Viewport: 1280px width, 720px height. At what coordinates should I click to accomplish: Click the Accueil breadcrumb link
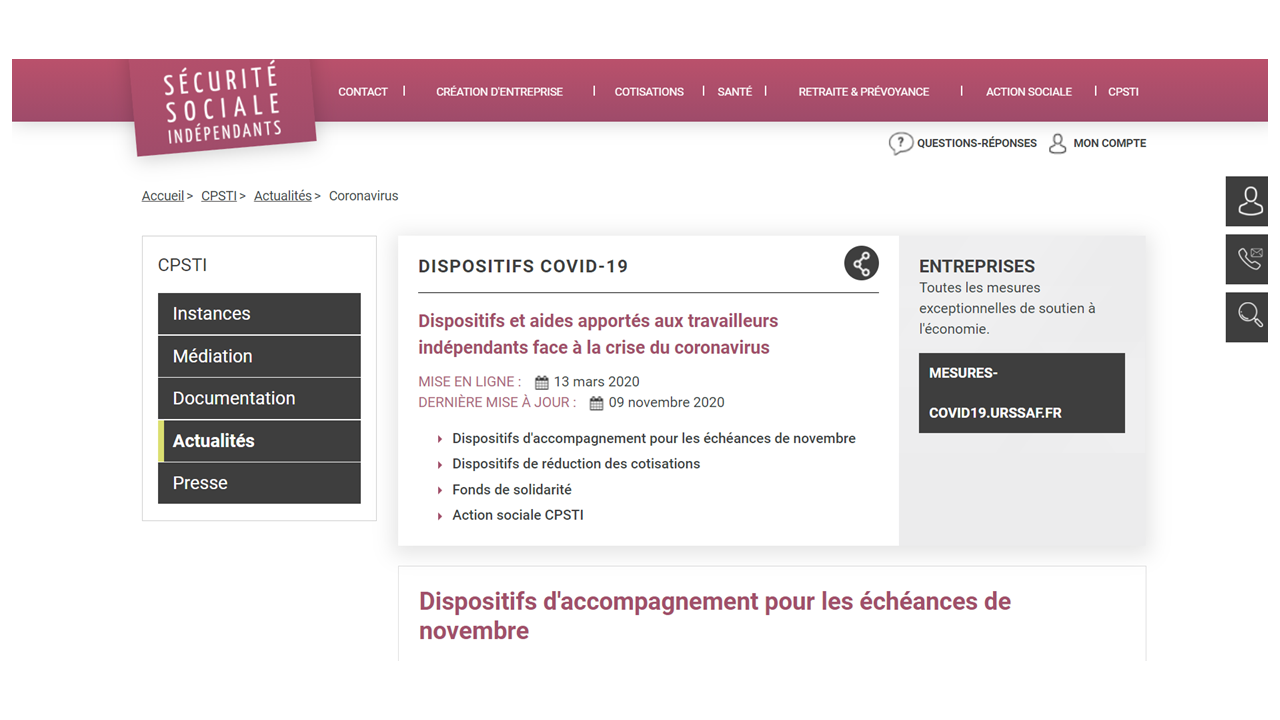click(162, 196)
